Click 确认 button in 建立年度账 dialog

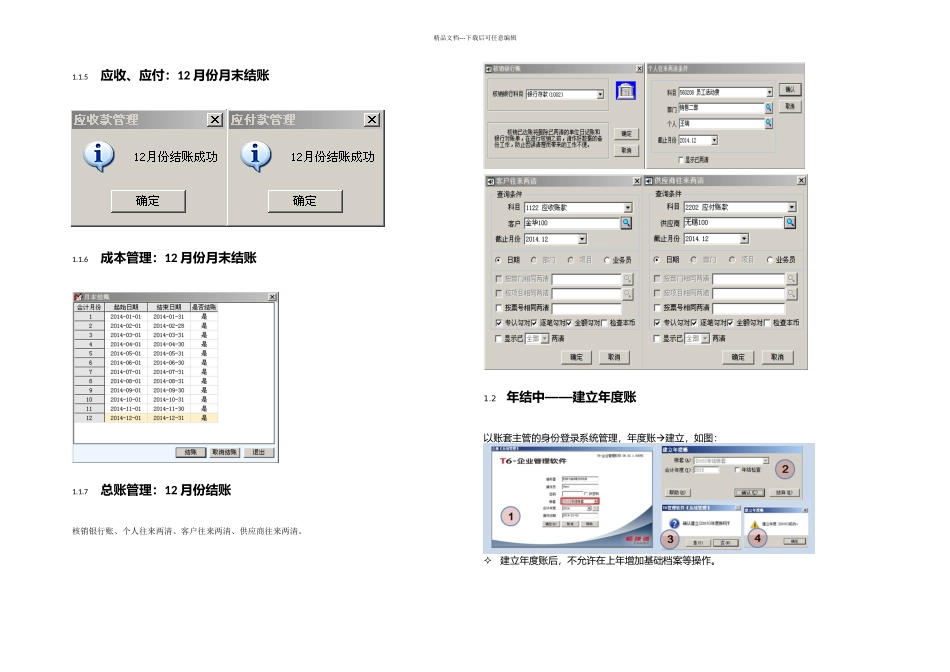[750, 493]
